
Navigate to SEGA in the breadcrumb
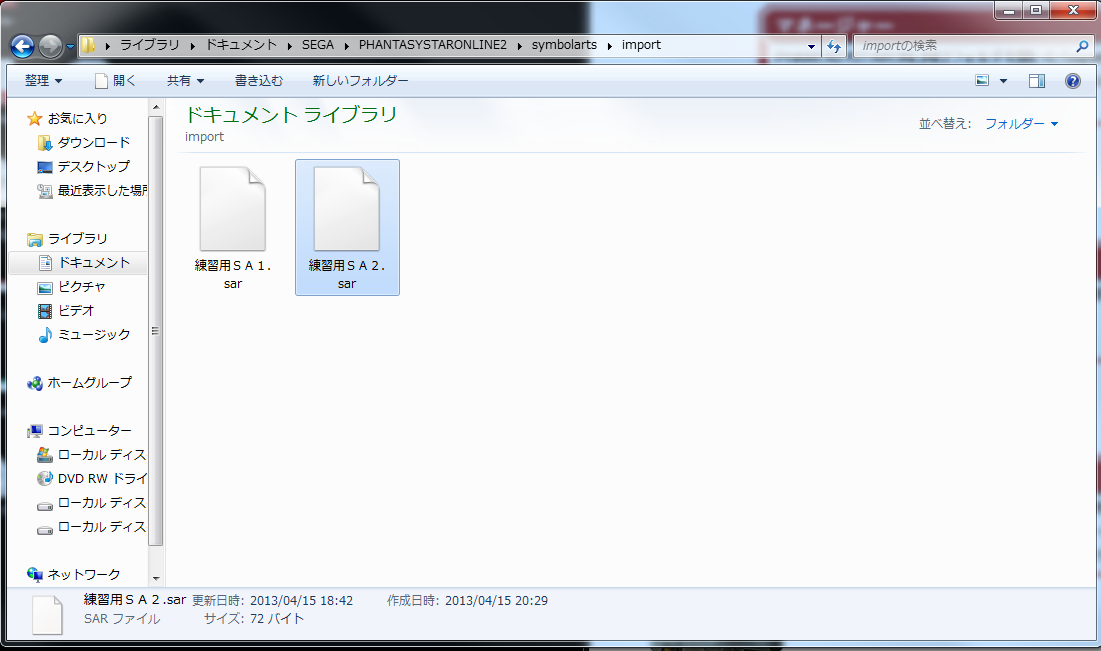click(317, 45)
